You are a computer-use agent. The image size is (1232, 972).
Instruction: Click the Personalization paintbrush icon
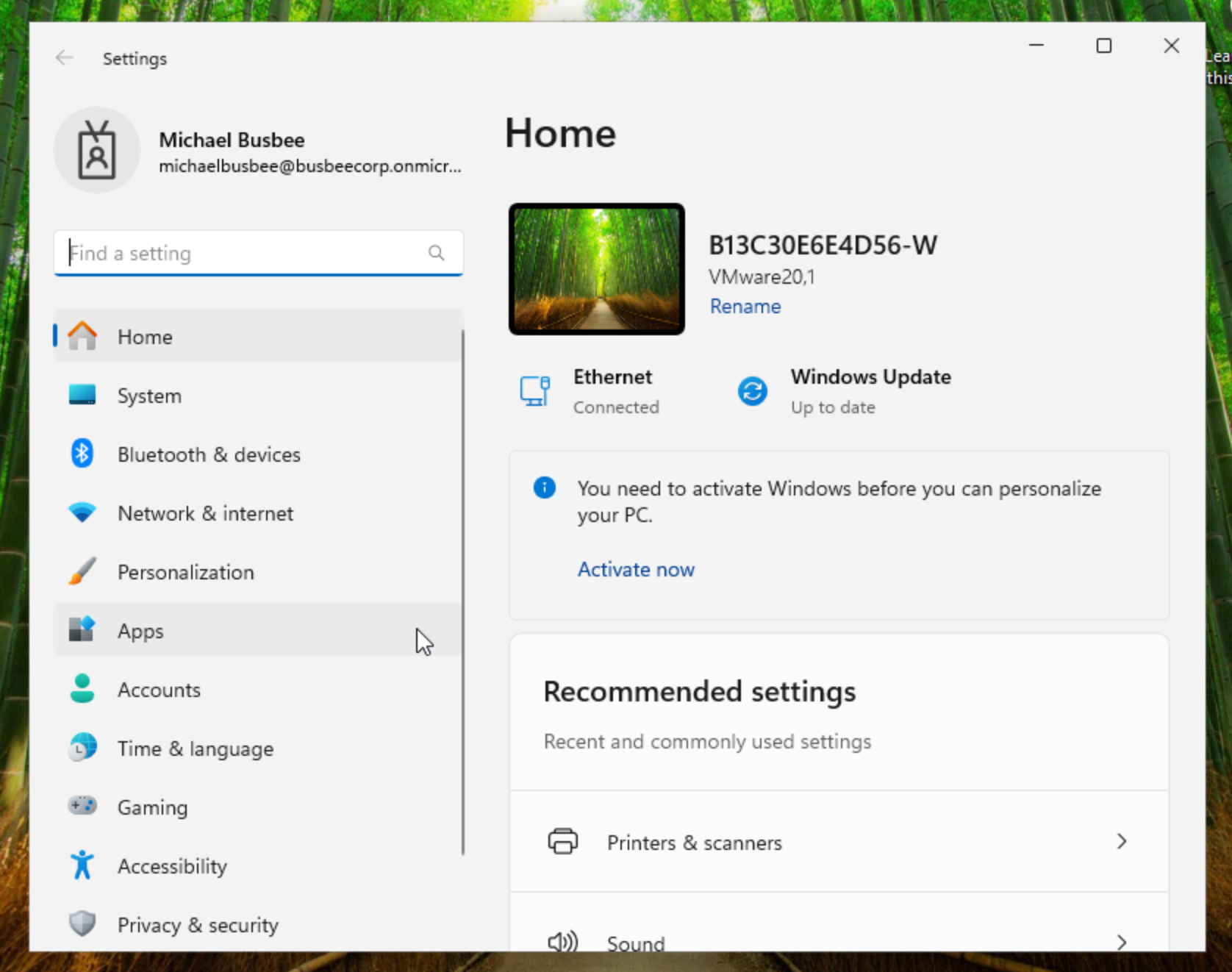[x=83, y=571]
